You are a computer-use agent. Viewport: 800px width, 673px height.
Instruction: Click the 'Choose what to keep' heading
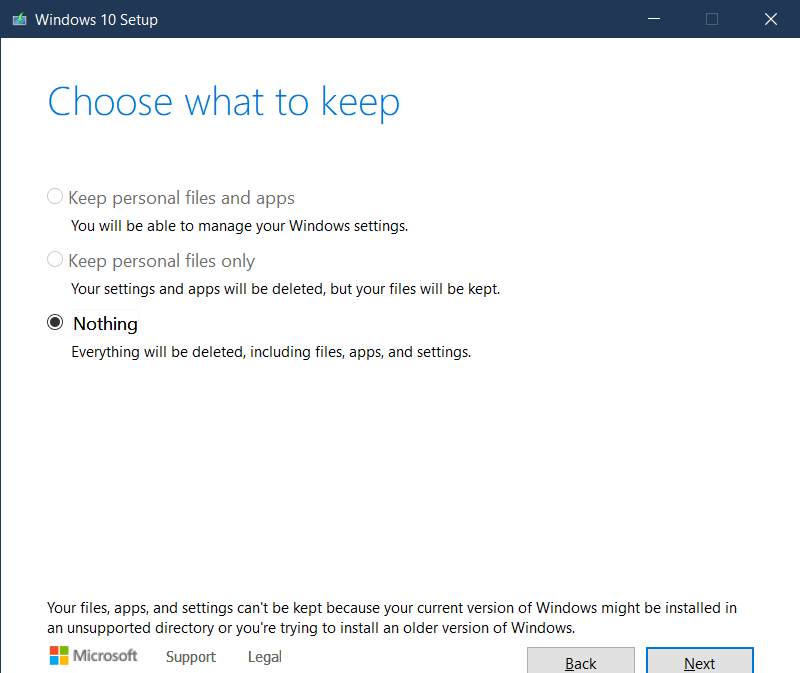[x=223, y=101]
